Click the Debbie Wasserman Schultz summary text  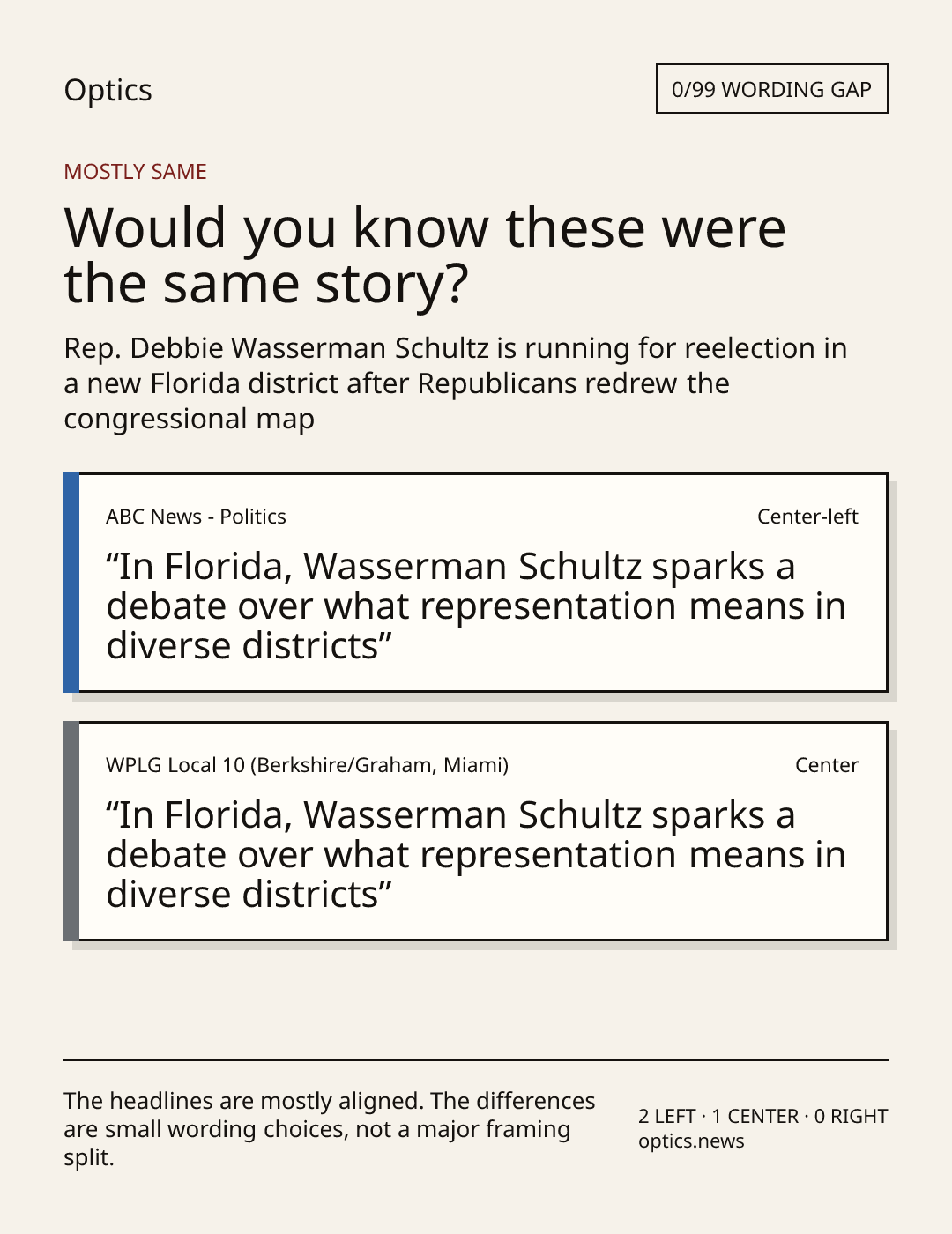pyautogui.click(x=456, y=383)
